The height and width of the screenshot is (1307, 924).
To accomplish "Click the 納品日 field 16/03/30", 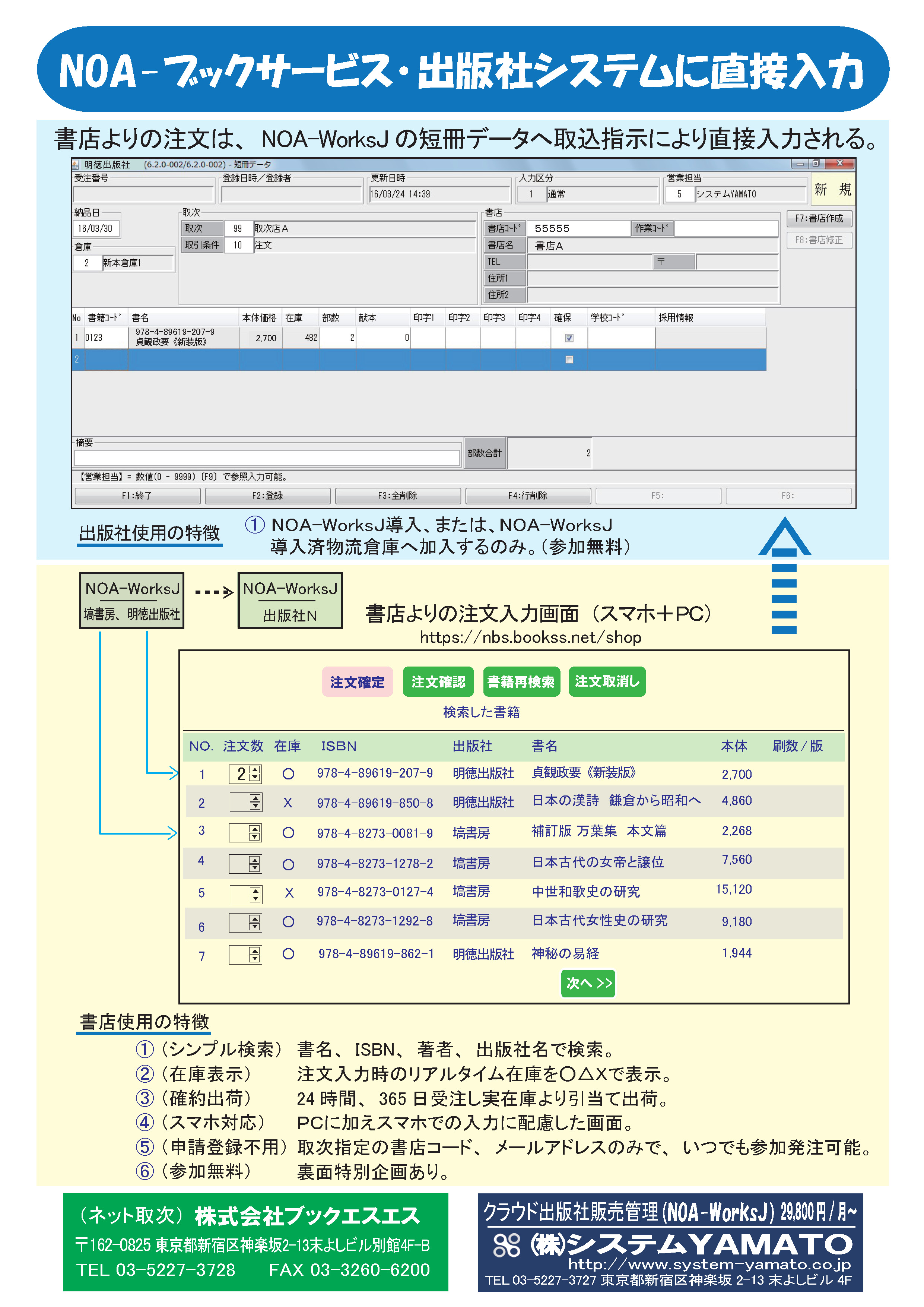I will tap(96, 228).
